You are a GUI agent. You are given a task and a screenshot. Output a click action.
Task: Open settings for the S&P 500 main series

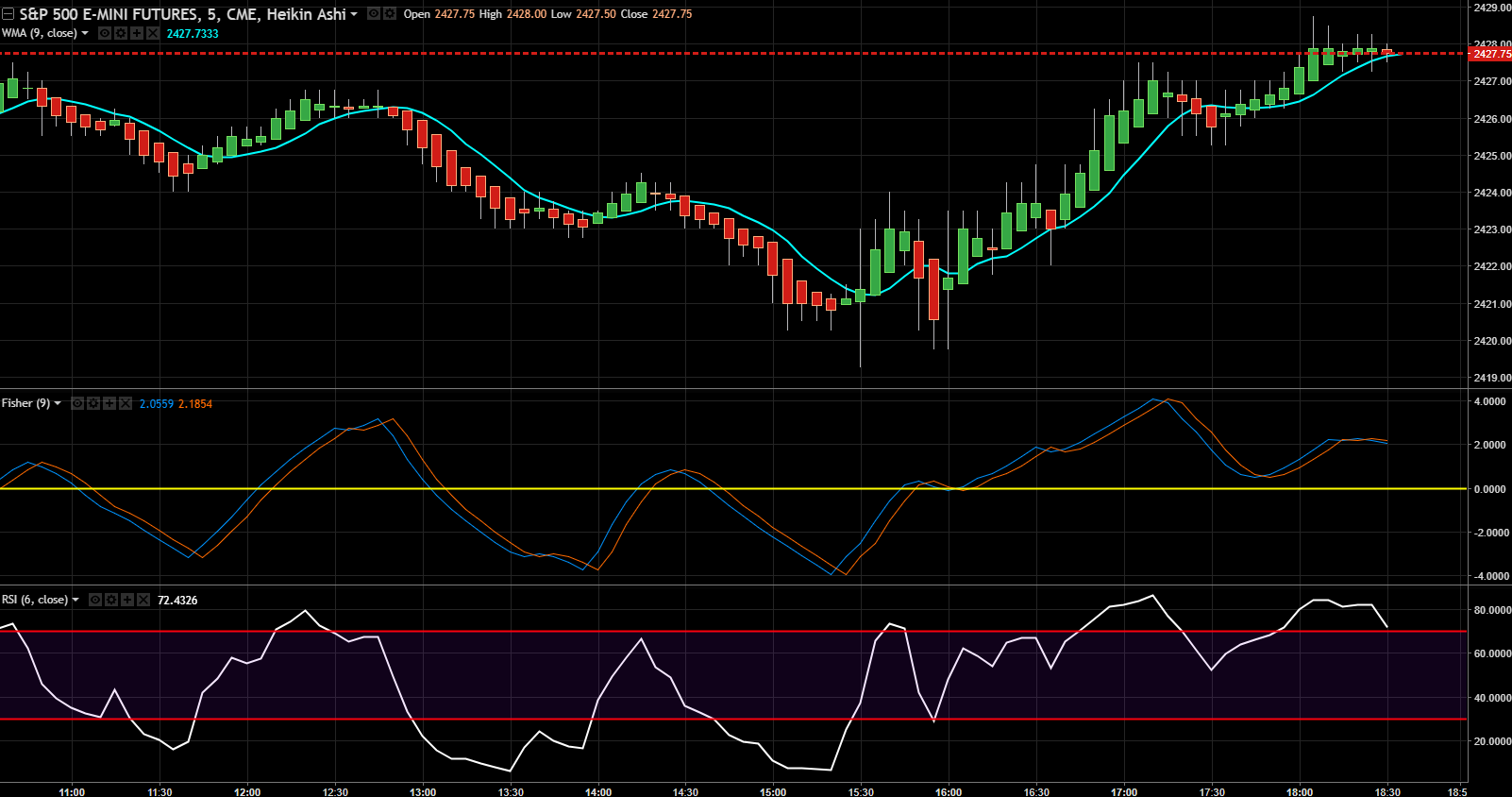(x=389, y=14)
